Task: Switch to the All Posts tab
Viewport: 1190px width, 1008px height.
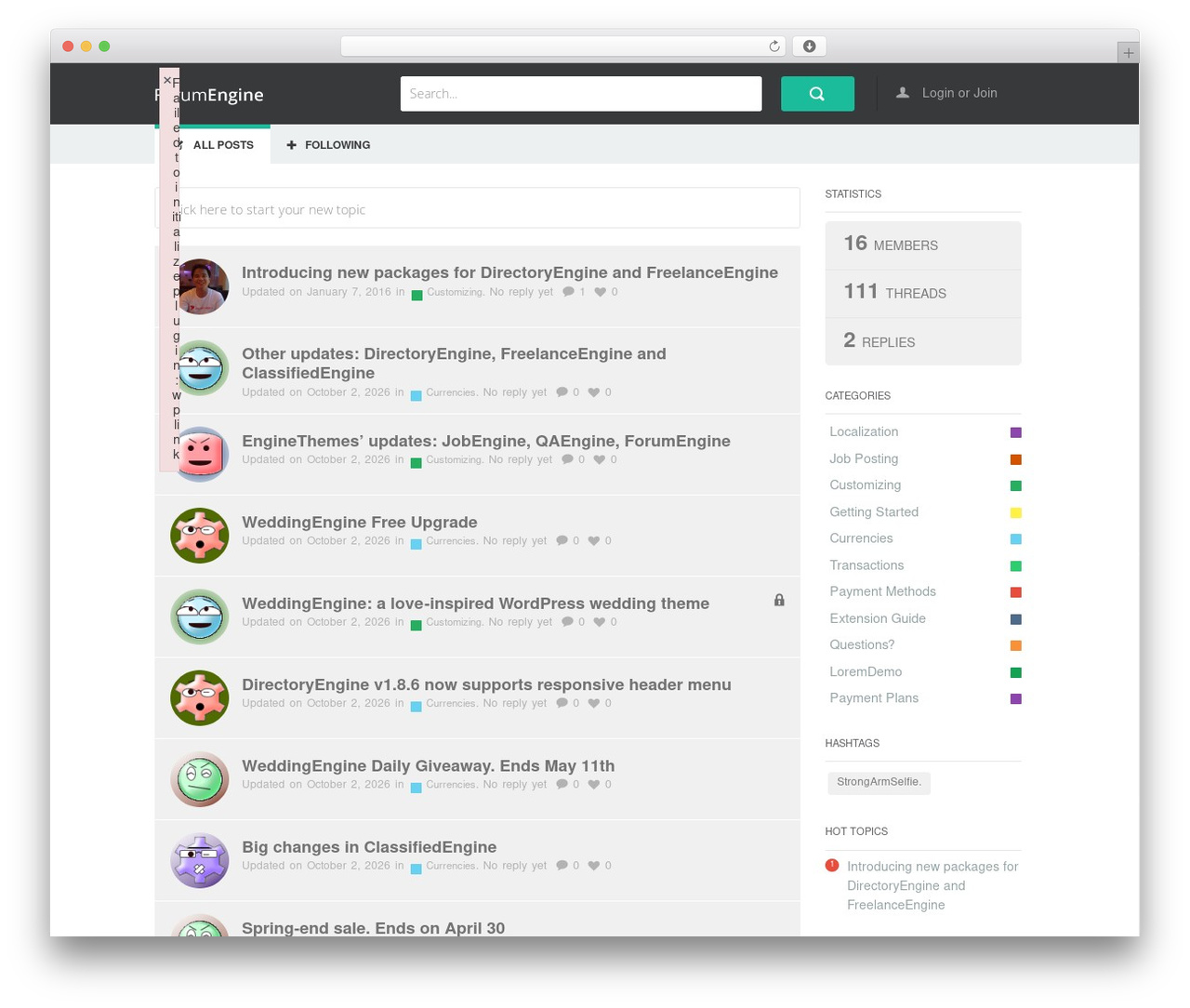Action: click(x=213, y=145)
